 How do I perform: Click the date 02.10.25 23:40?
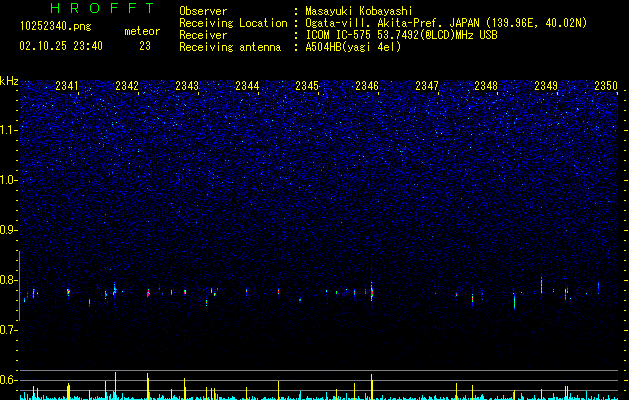[x=61, y=46]
